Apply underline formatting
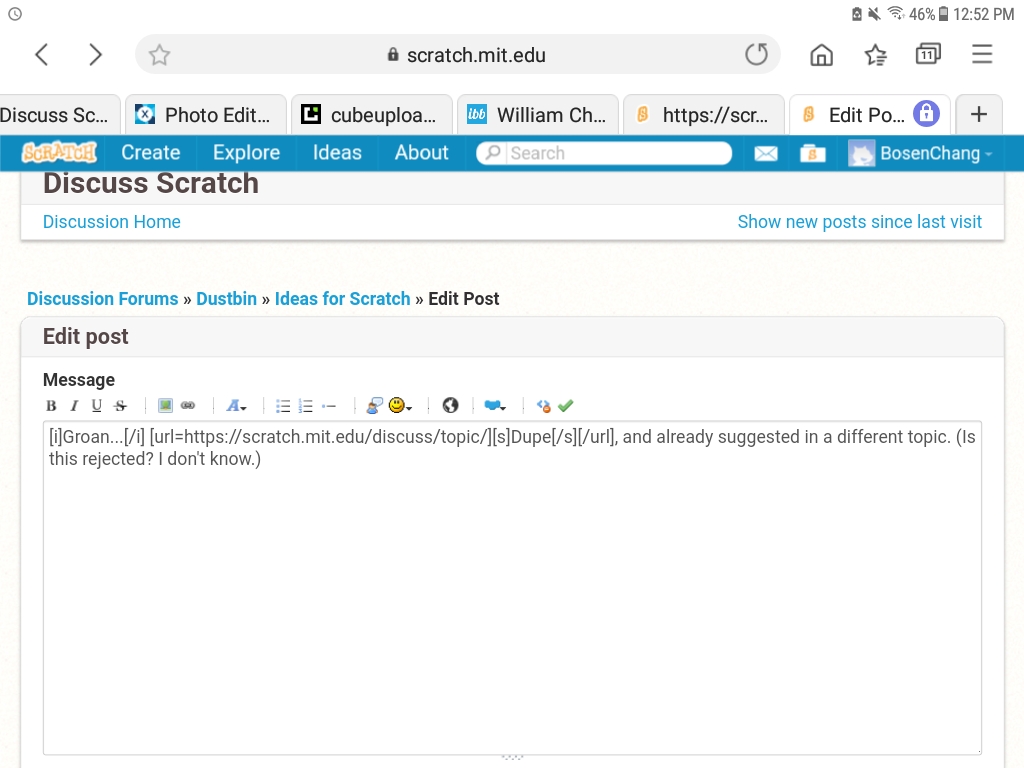Image resolution: width=1024 pixels, height=768 pixels. click(x=96, y=405)
